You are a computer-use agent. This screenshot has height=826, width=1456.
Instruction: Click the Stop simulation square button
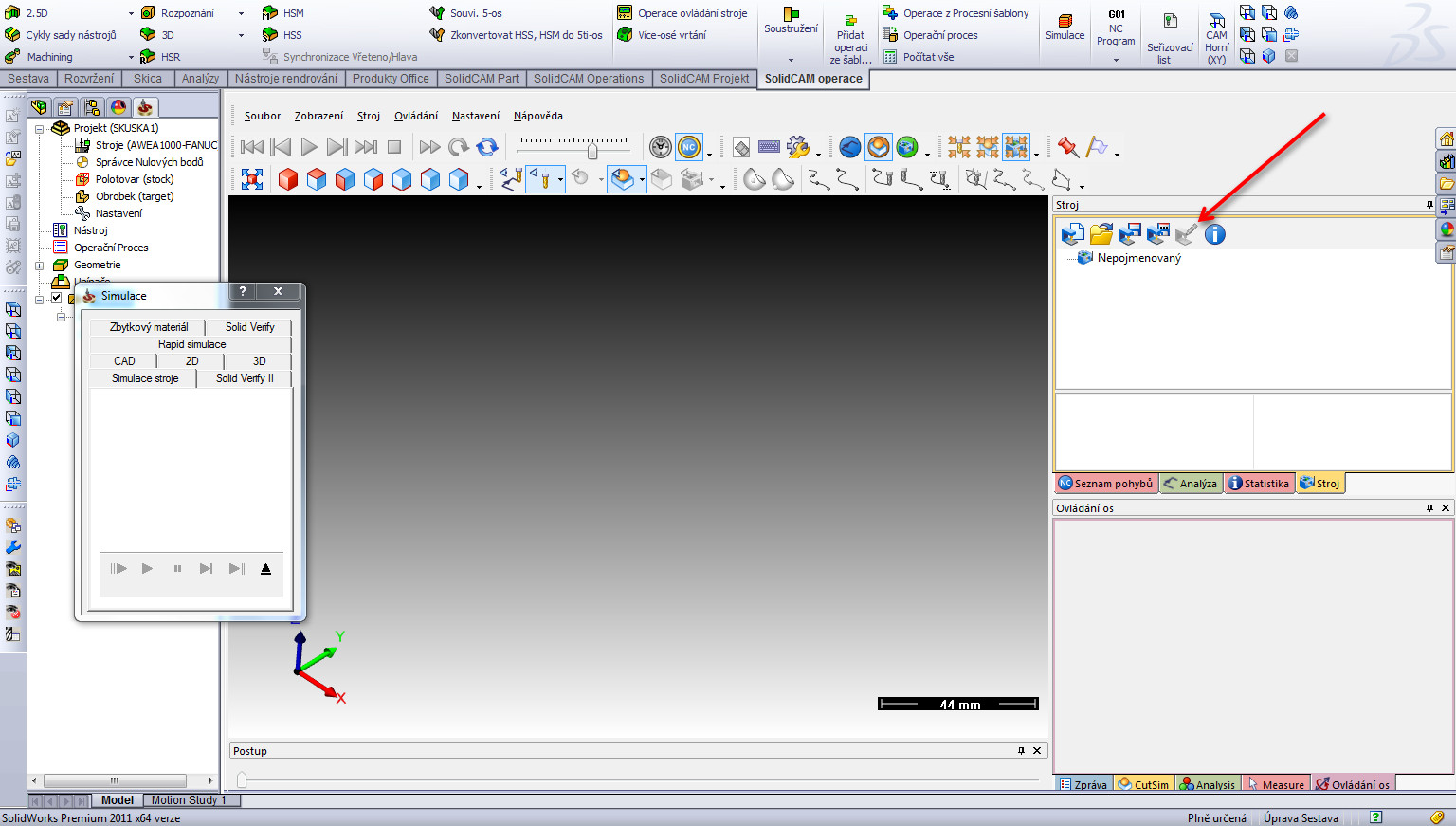coord(394,147)
